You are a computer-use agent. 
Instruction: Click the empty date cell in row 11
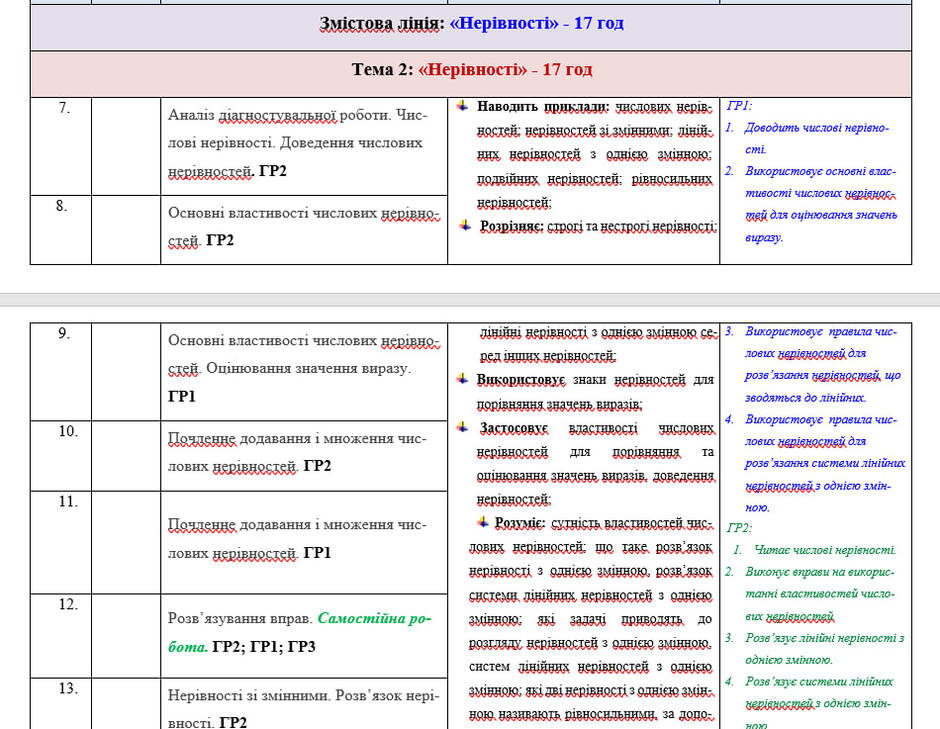pyautogui.click(x=126, y=543)
